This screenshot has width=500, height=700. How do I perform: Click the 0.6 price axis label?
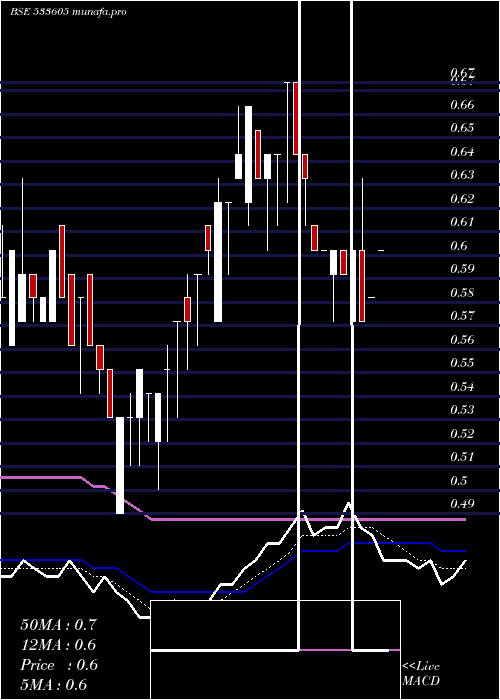459,246
